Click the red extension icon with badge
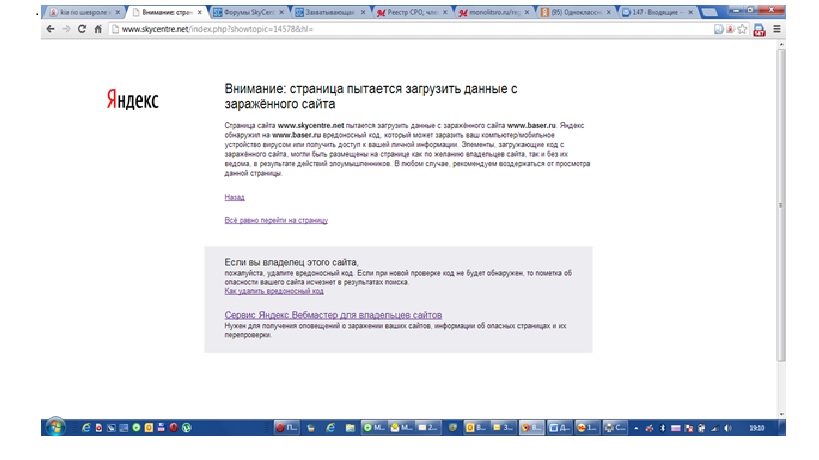Viewport: 819px width, 460px height. tap(759, 30)
